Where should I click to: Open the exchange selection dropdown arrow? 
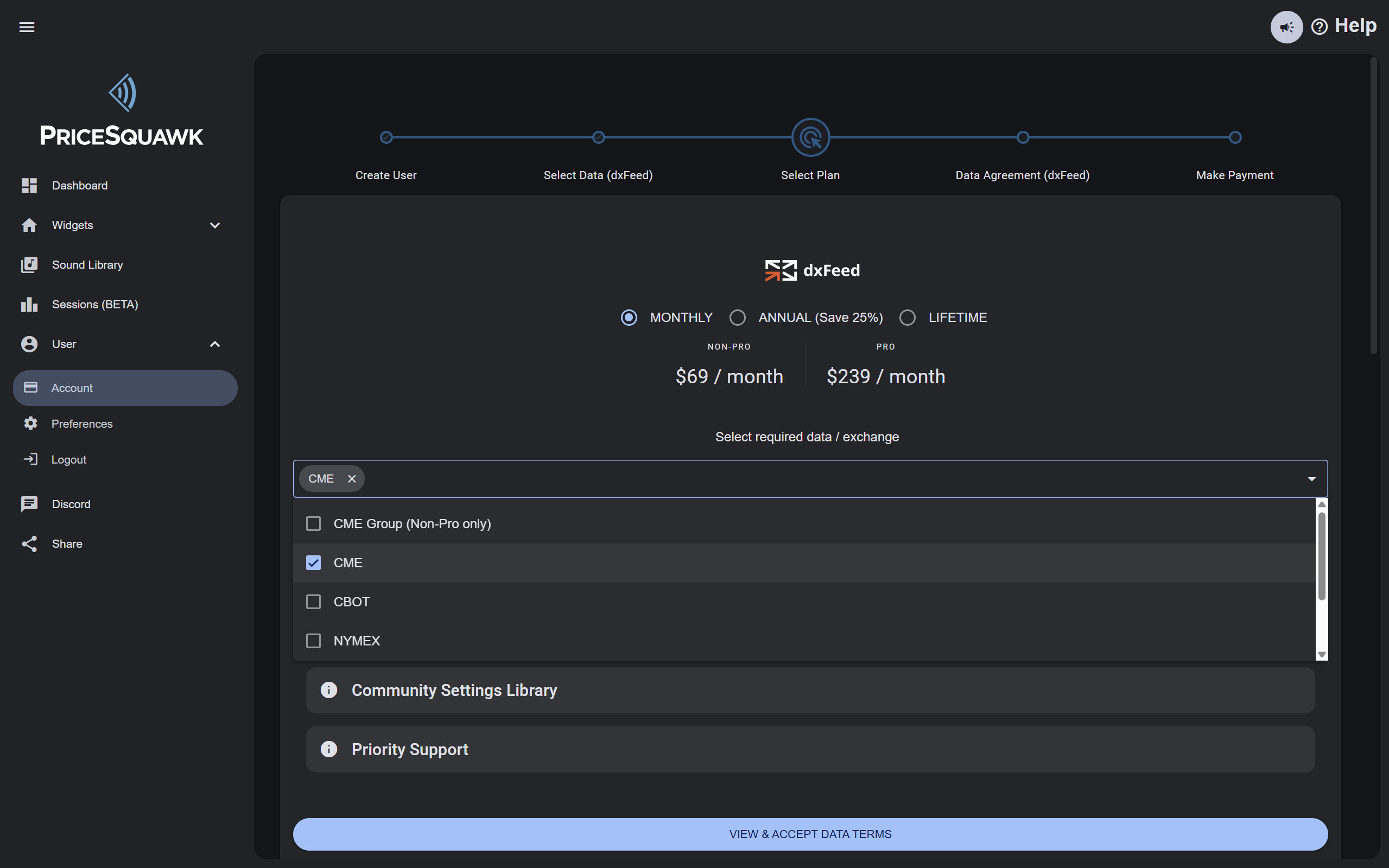1312,478
